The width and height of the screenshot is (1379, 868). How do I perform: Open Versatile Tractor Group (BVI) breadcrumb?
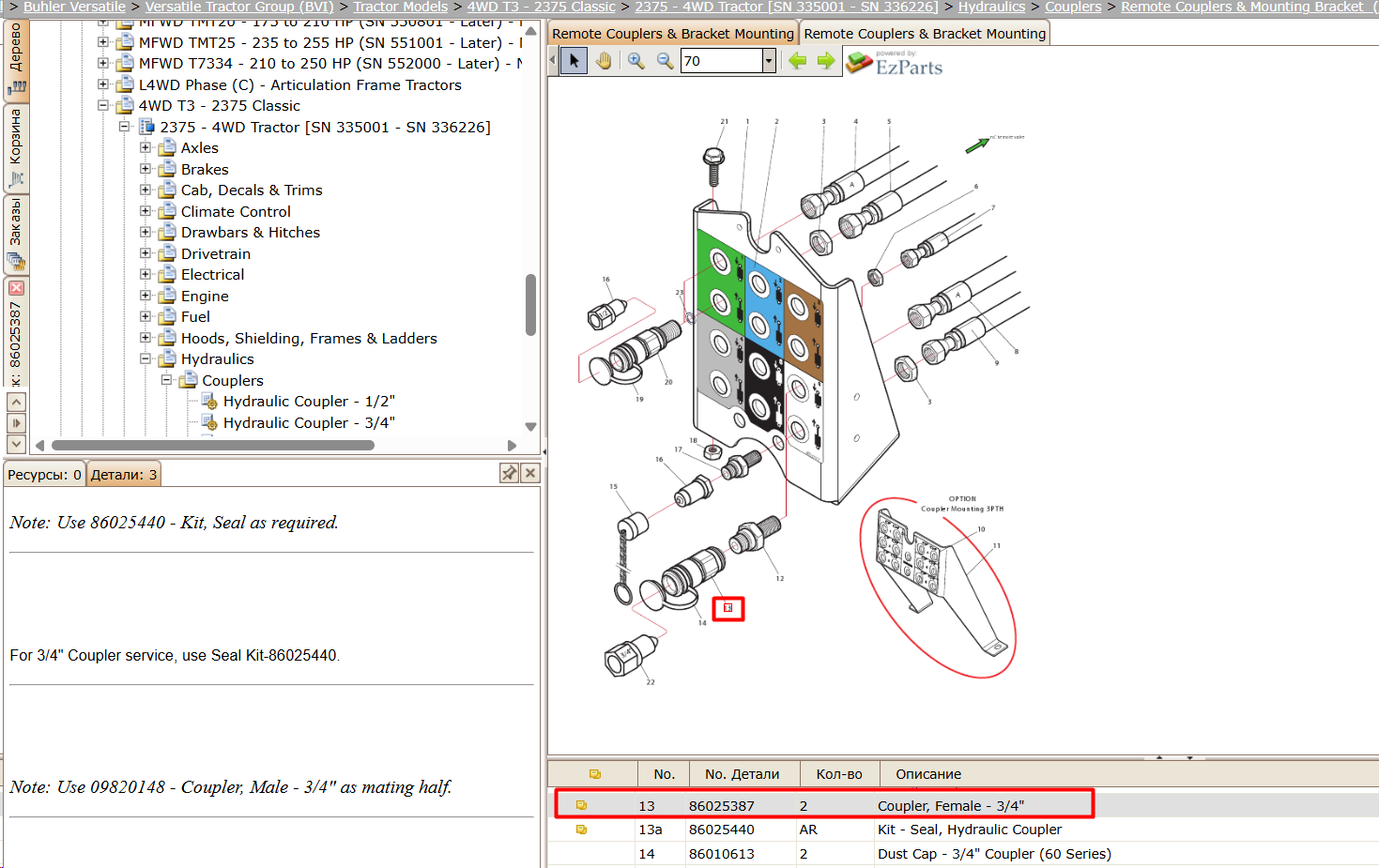239,7
